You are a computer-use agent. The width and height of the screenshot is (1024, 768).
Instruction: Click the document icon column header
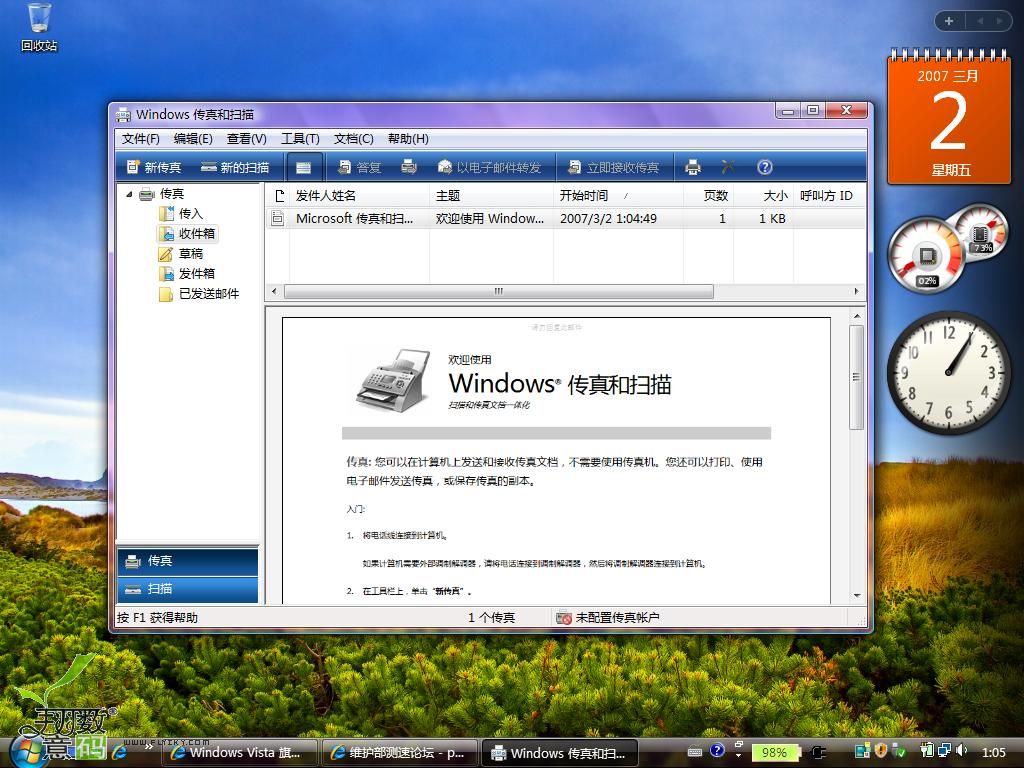(279, 195)
